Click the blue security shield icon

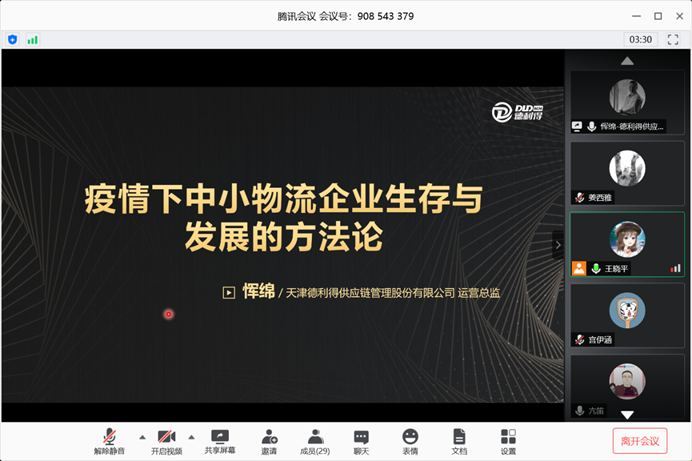[x=13, y=39]
